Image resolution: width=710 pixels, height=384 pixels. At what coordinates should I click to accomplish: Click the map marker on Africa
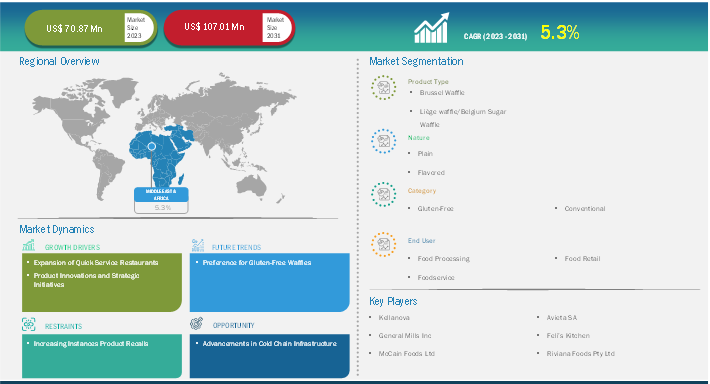(x=152, y=146)
